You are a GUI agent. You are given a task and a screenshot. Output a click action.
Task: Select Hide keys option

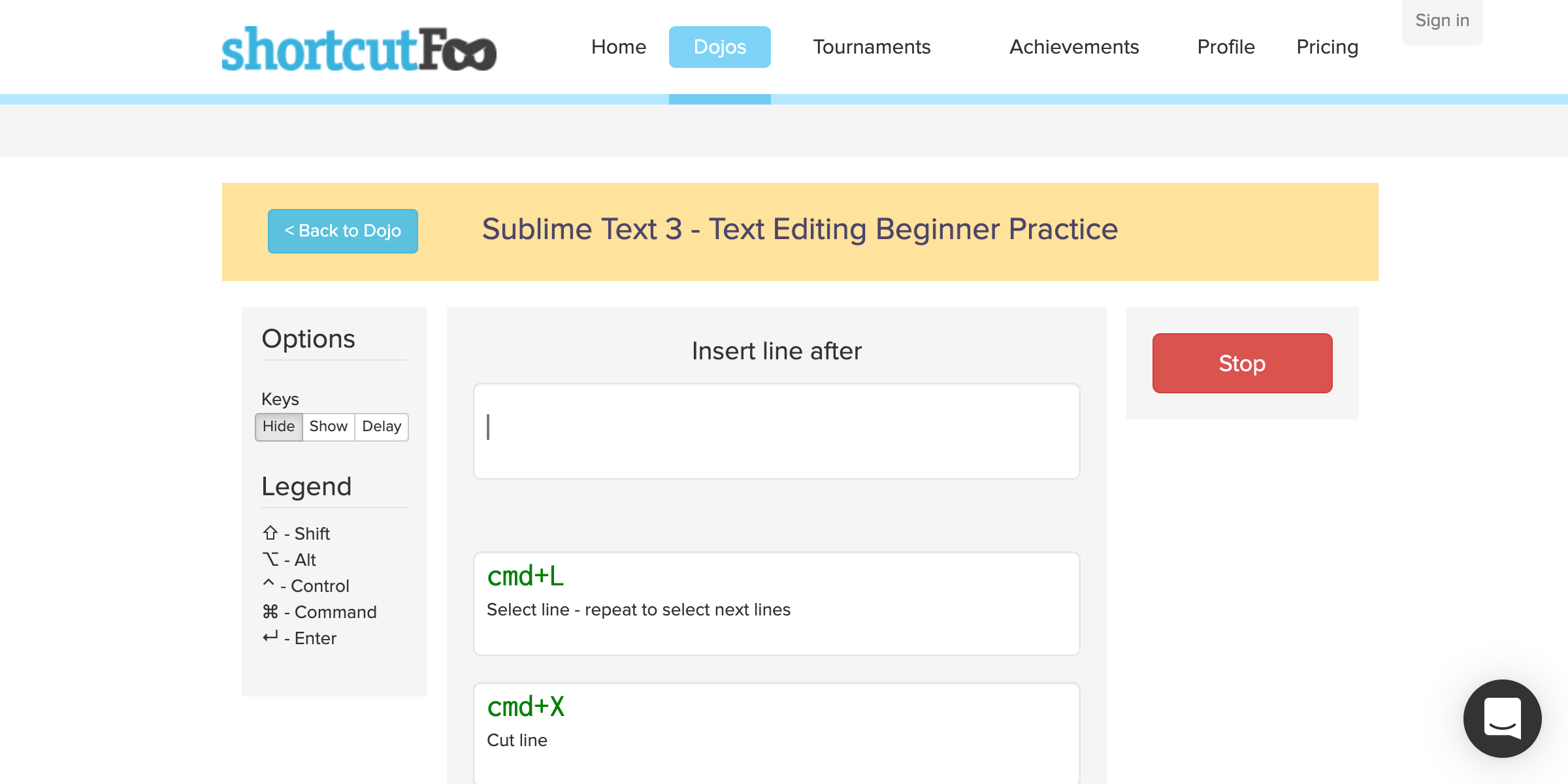click(x=279, y=427)
